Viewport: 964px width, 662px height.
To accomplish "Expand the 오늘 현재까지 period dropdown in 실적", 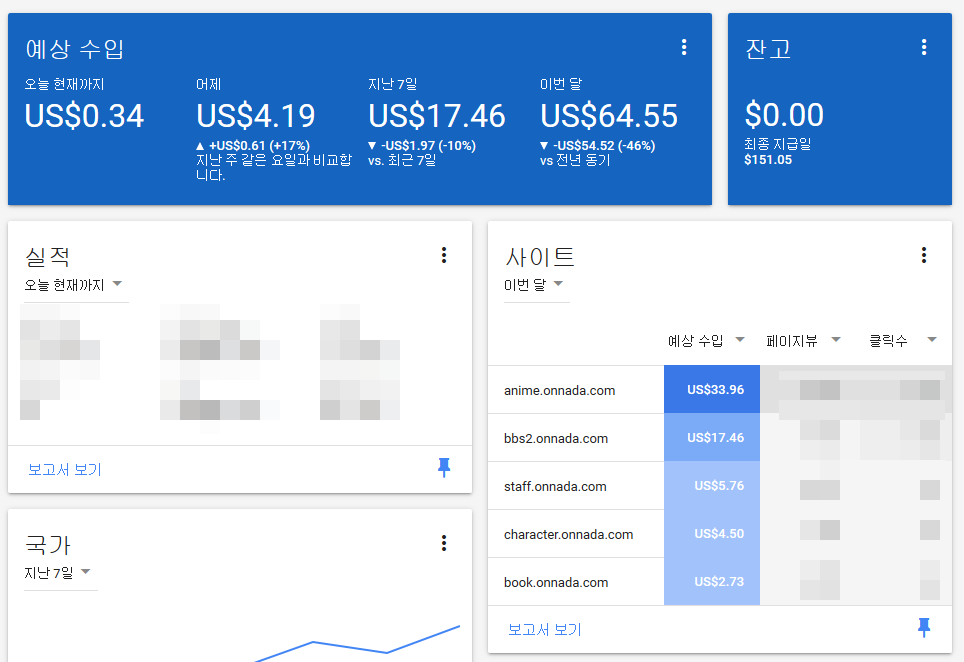I will [x=74, y=285].
